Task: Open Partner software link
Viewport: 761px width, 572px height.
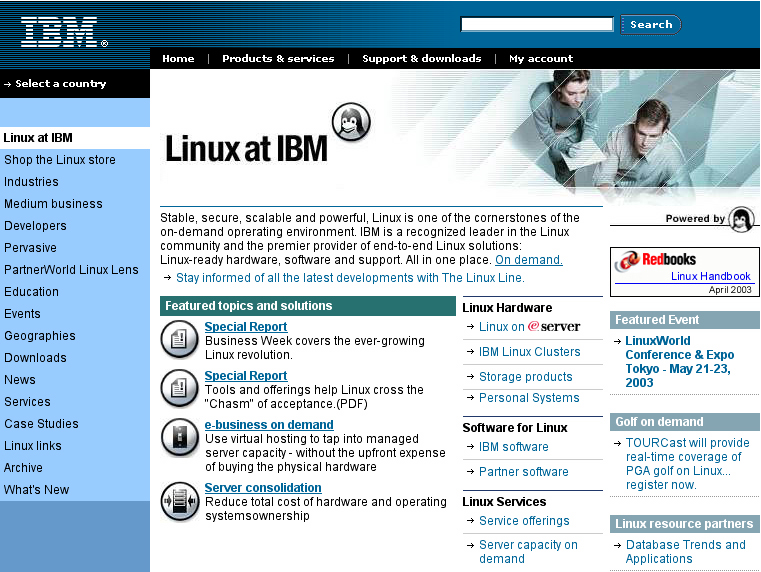Action: click(524, 472)
